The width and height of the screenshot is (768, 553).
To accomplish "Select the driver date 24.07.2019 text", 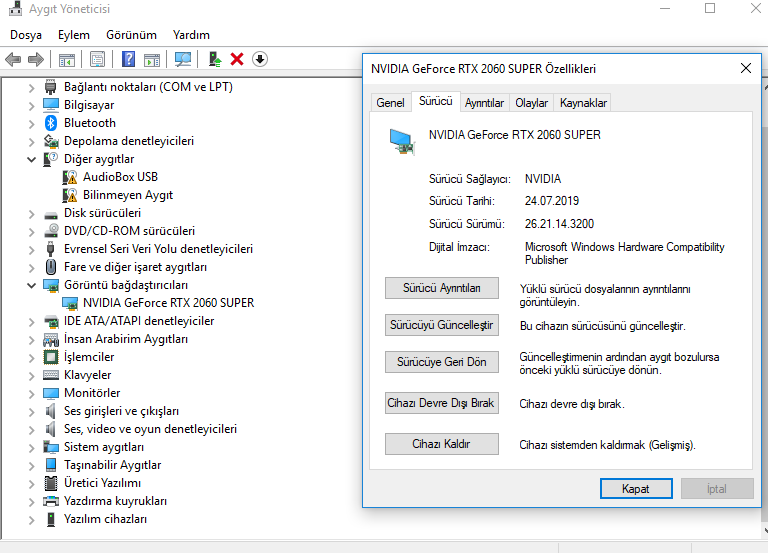I will (552, 201).
